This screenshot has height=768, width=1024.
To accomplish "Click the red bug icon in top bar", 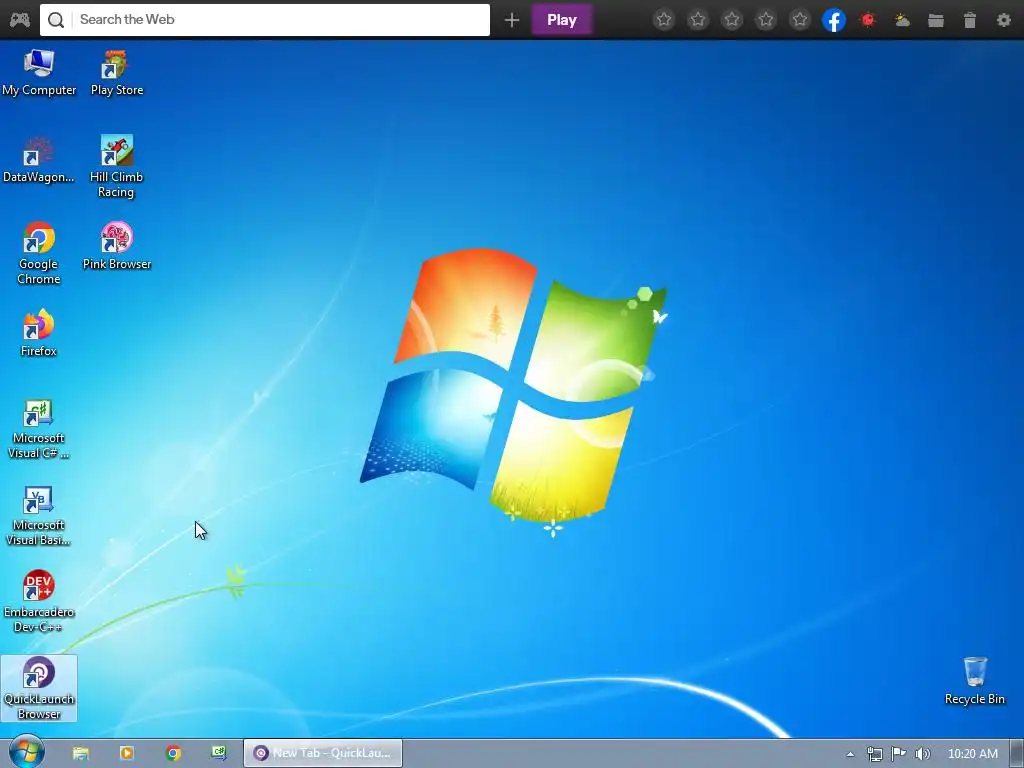I will point(868,20).
